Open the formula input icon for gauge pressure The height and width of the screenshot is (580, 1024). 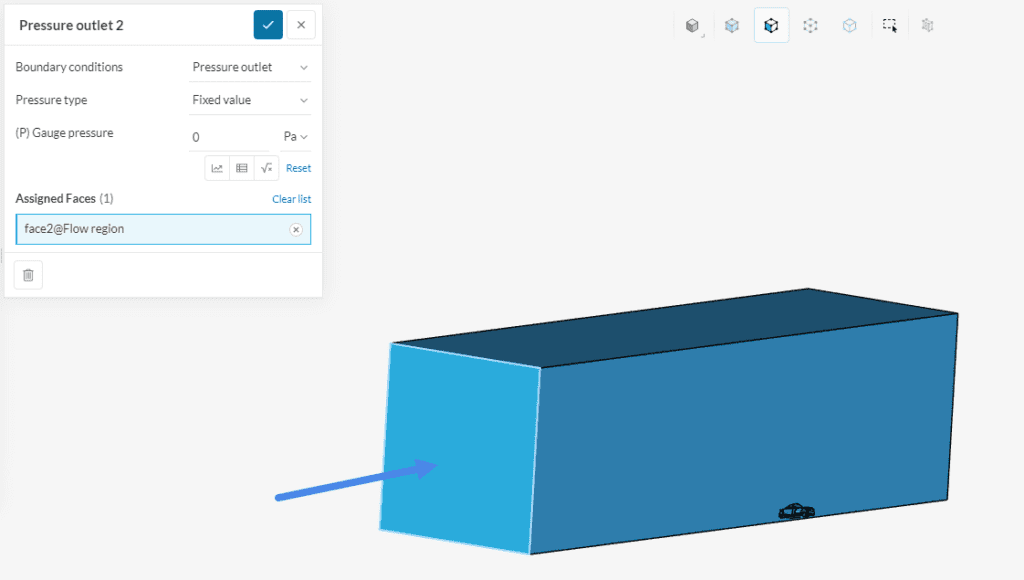266,168
